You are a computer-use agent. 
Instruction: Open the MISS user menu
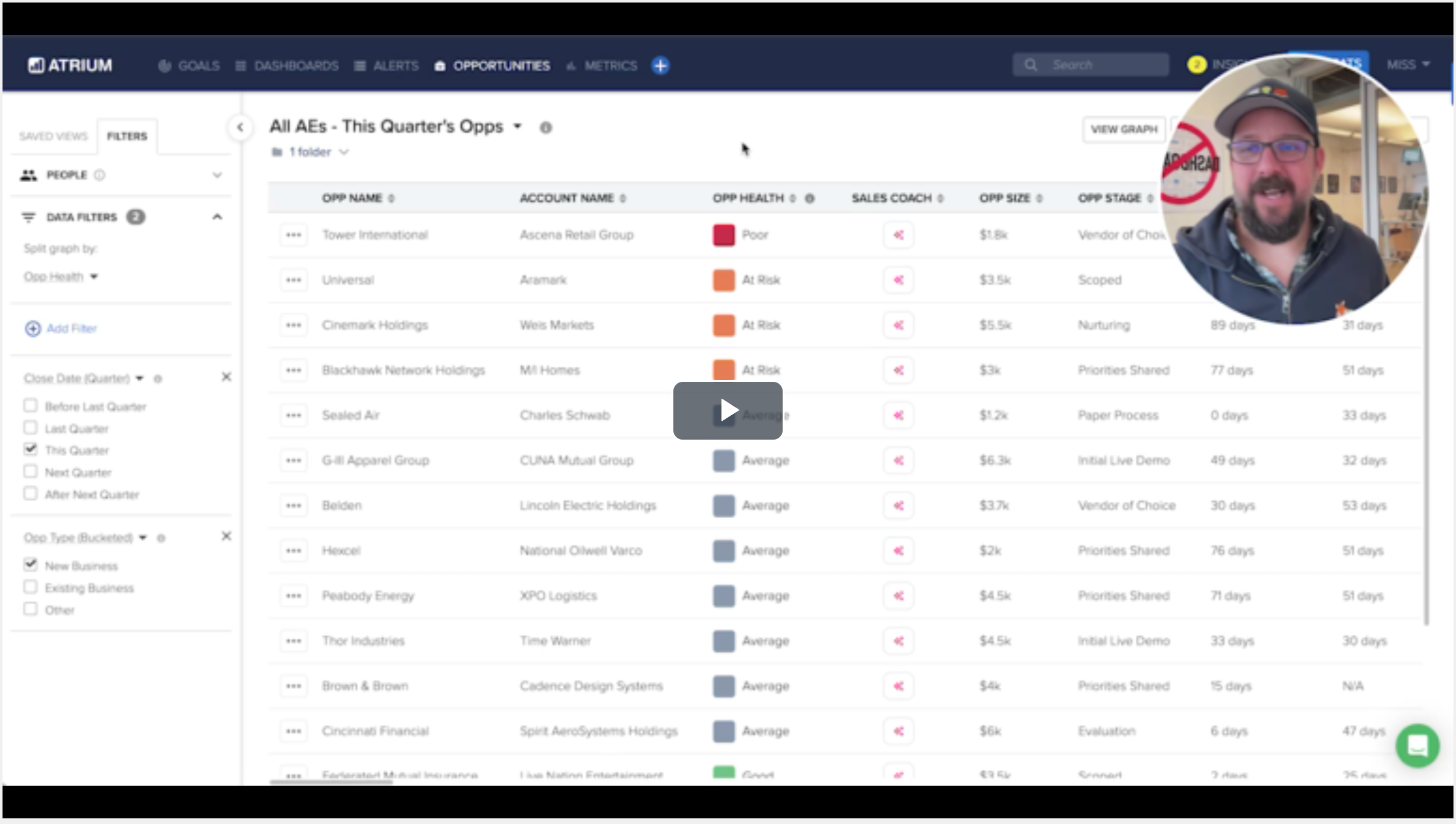click(x=1409, y=65)
